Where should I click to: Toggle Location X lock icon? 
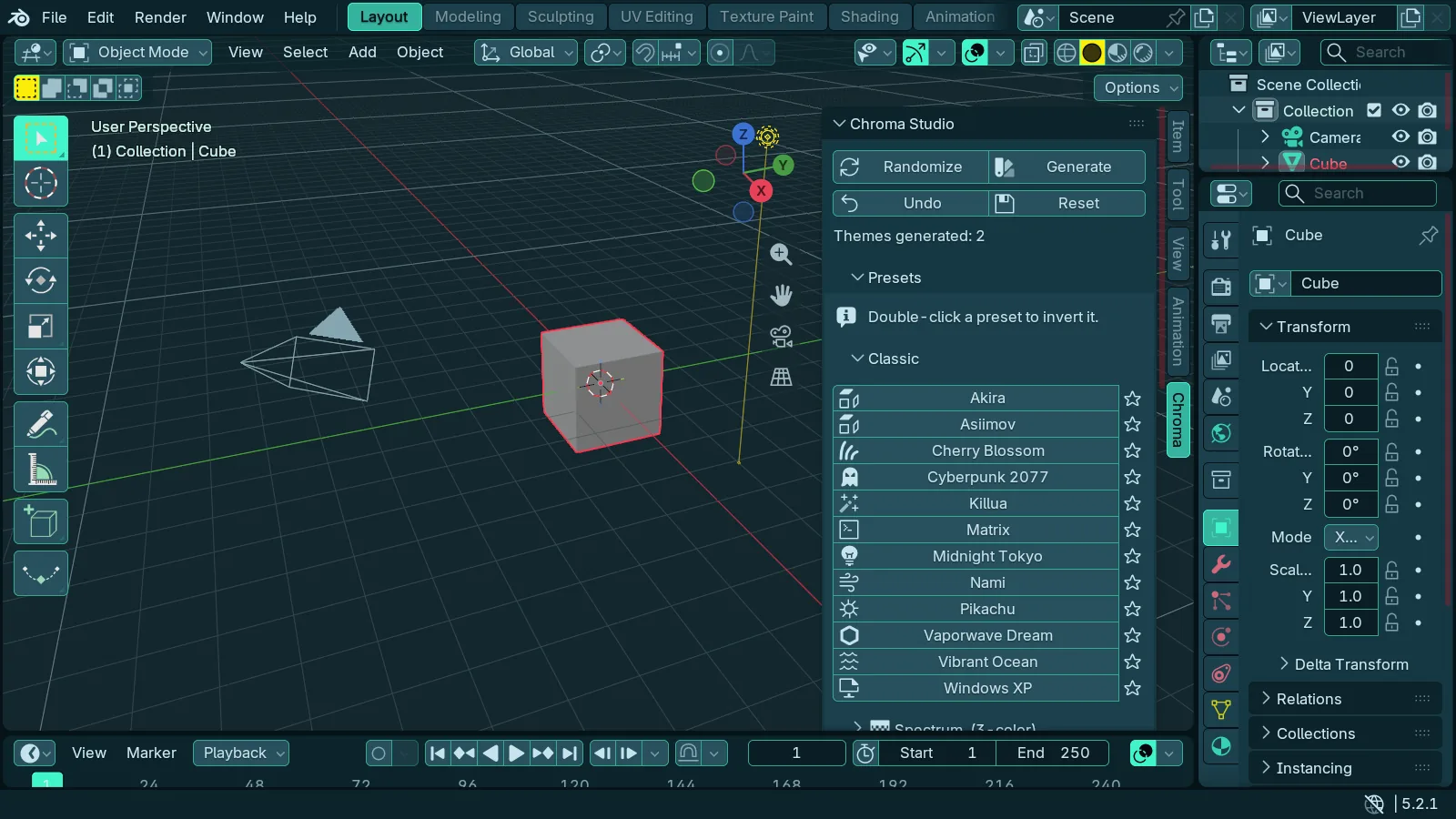(1392, 367)
